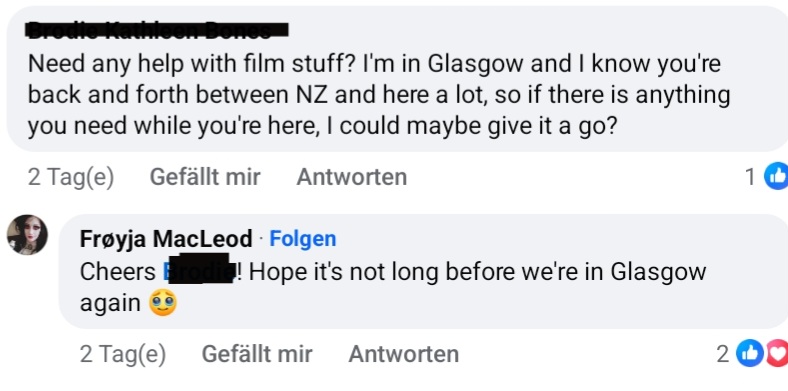This screenshot has height=391, width=788.
Task: Click the word Glasgow in Frøyja's reply text
Action: click(658, 272)
